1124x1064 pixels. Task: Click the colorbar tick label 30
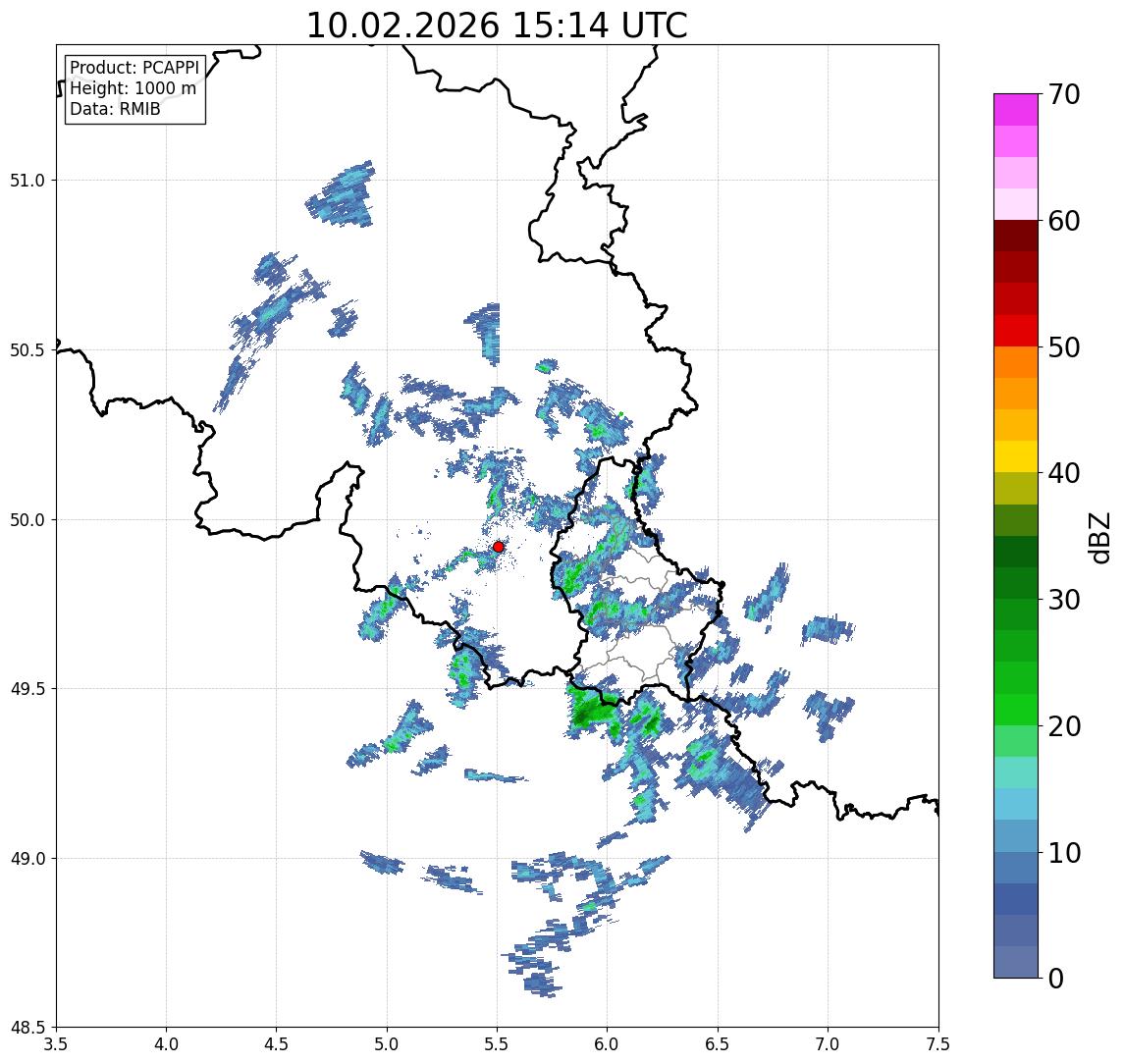coord(1064,600)
